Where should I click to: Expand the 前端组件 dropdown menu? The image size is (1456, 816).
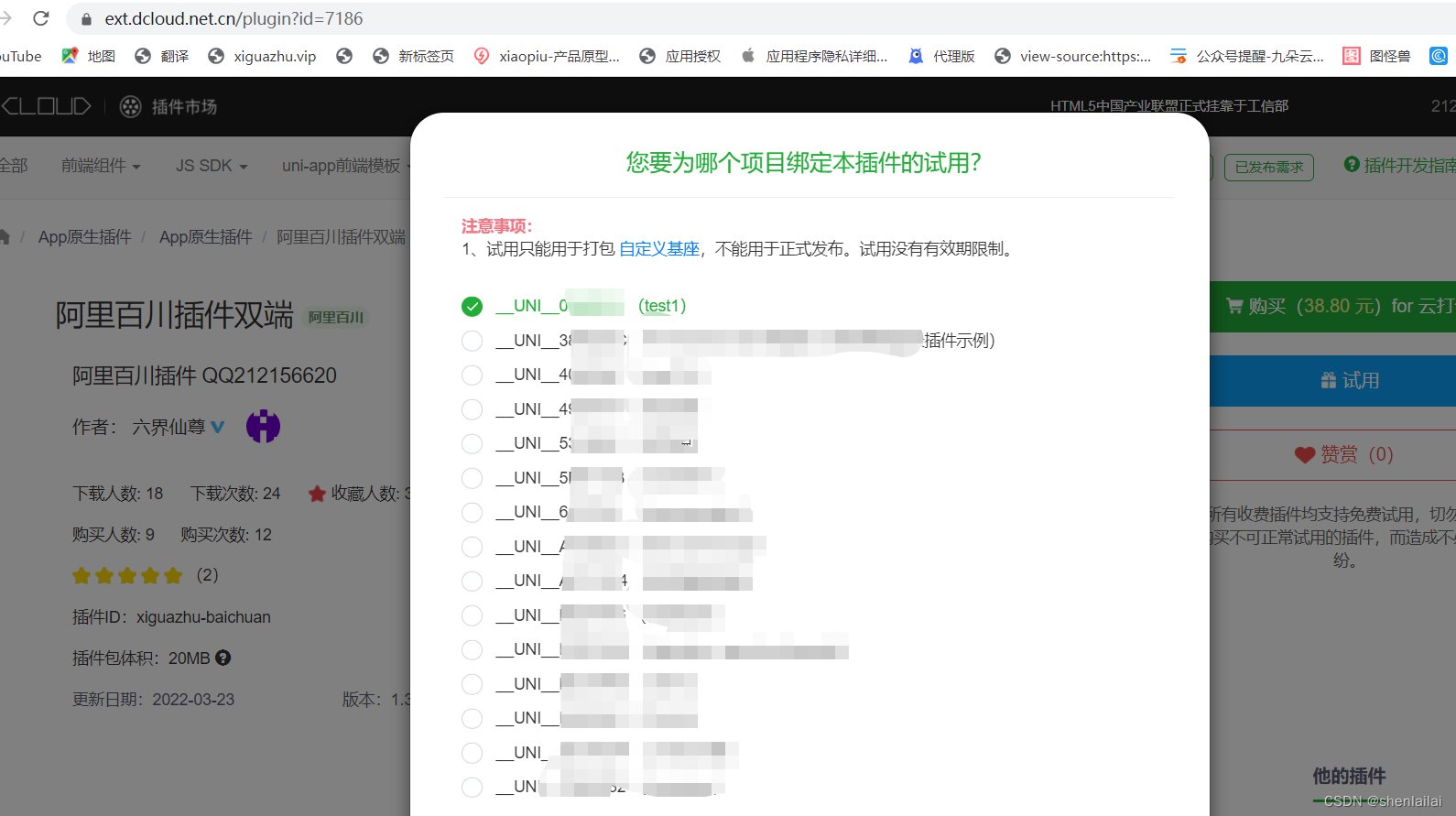(101, 166)
